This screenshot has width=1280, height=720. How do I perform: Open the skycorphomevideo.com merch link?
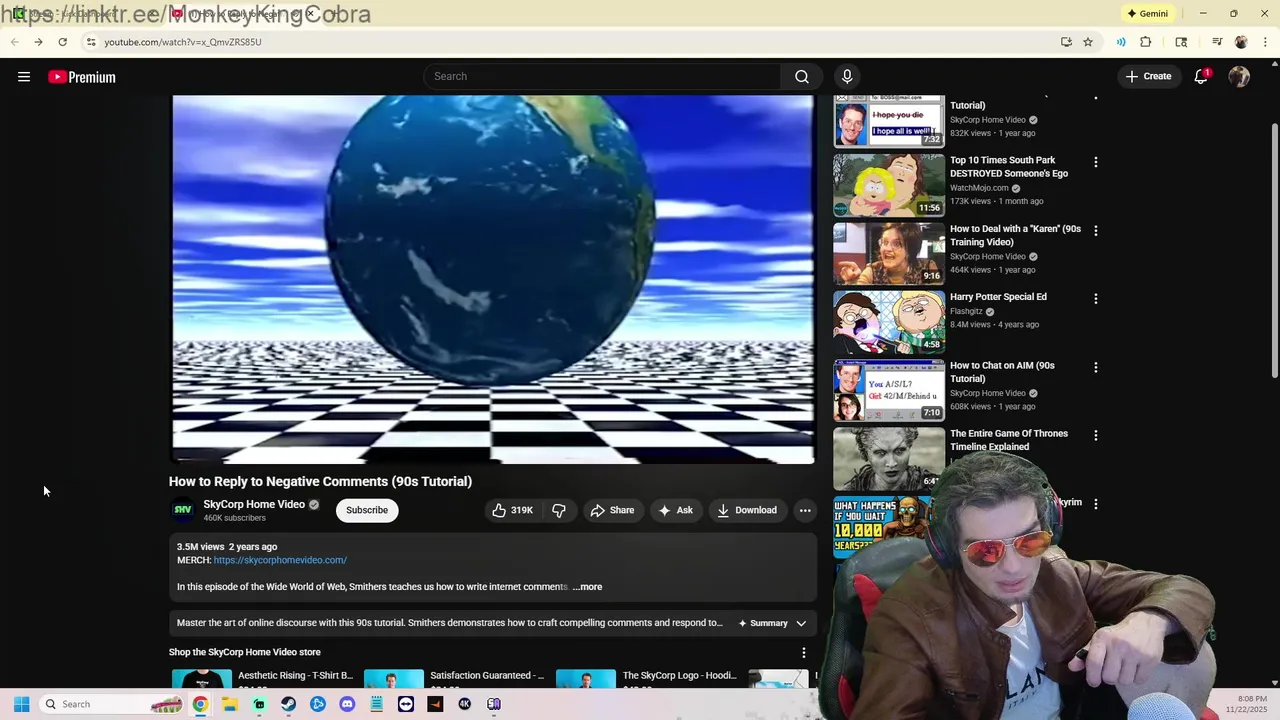(x=280, y=560)
